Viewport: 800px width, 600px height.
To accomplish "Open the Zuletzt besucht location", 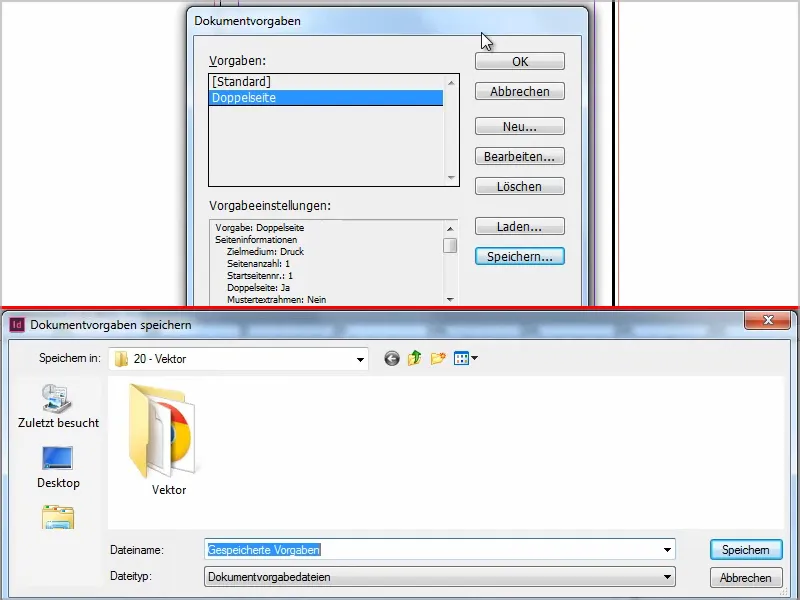I will click(x=58, y=407).
